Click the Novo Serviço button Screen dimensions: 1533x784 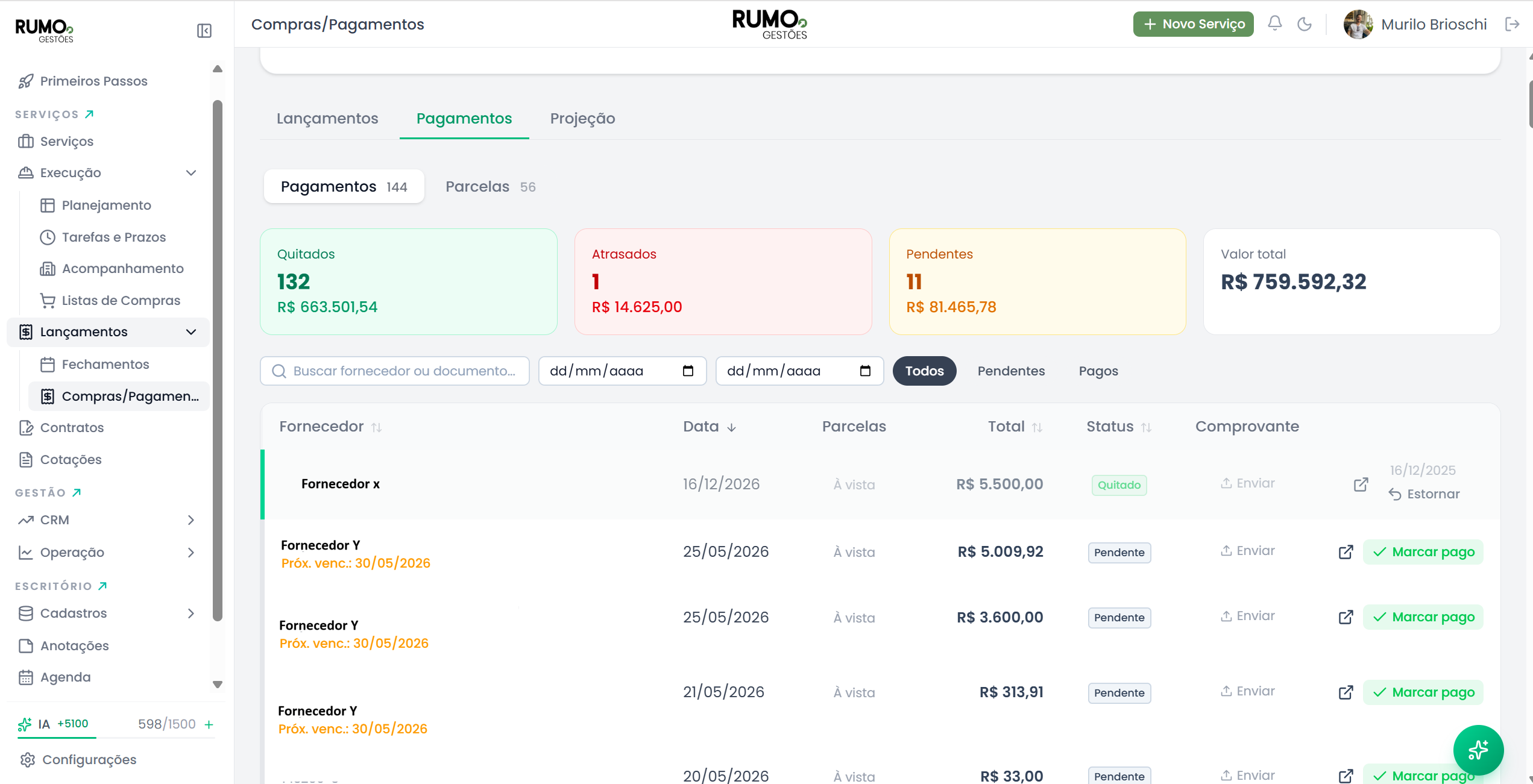[1193, 24]
